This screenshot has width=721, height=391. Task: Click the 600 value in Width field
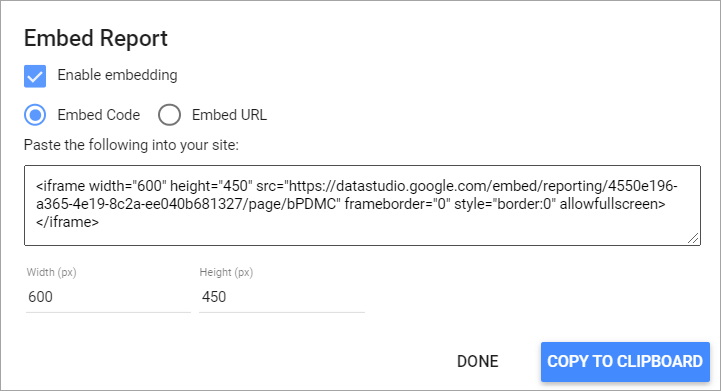click(x=40, y=297)
